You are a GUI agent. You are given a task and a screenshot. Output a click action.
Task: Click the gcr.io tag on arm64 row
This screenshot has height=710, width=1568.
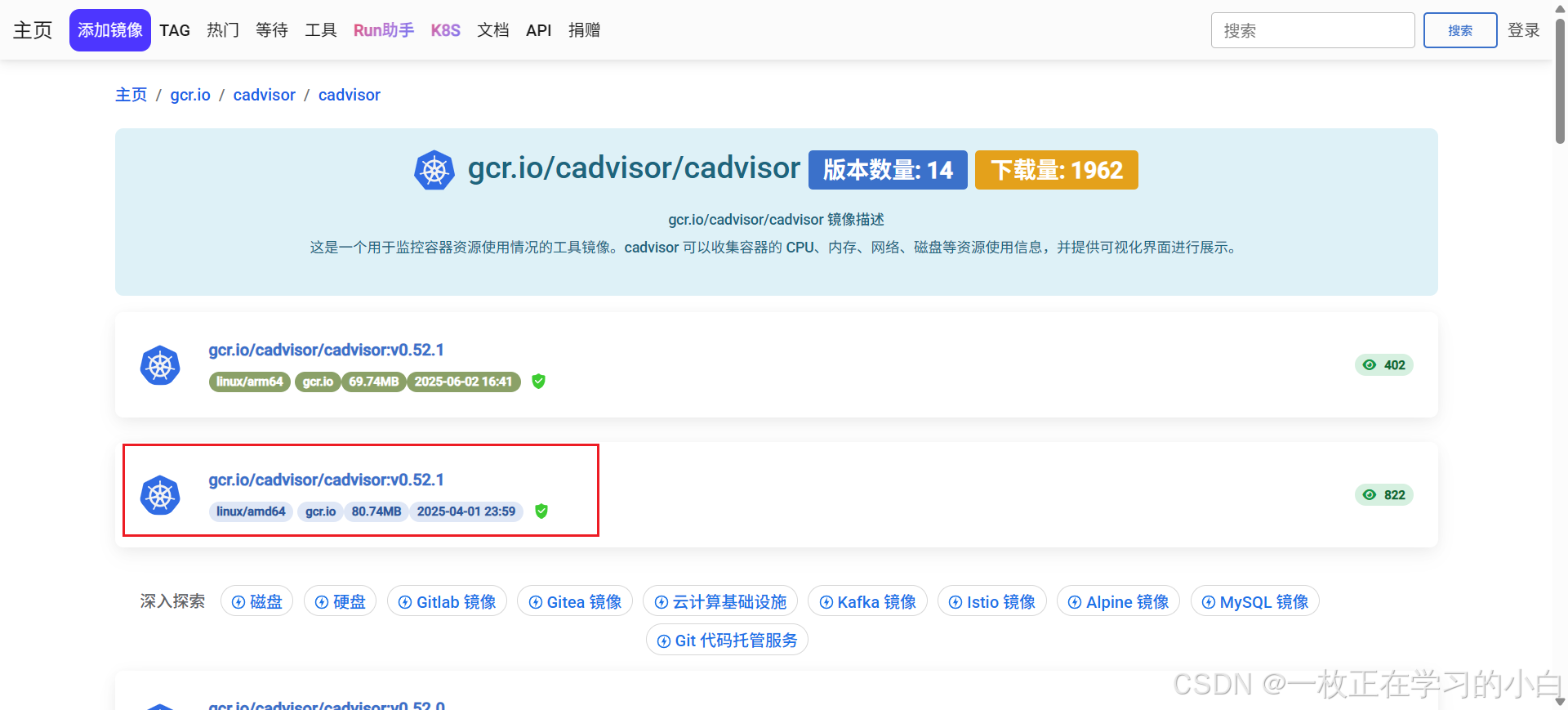click(318, 382)
